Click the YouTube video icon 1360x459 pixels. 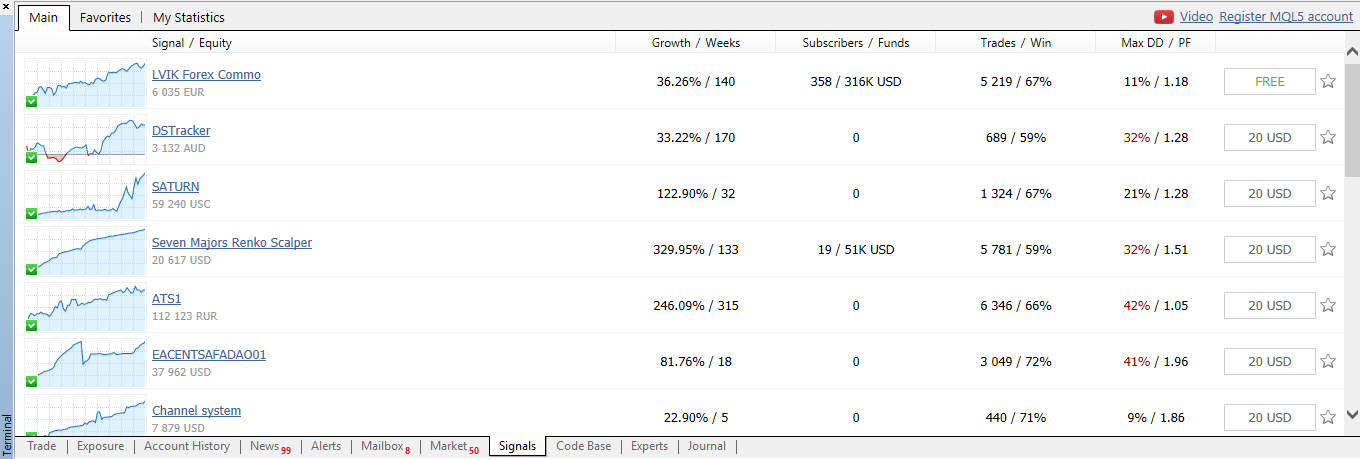tap(1164, 17)
